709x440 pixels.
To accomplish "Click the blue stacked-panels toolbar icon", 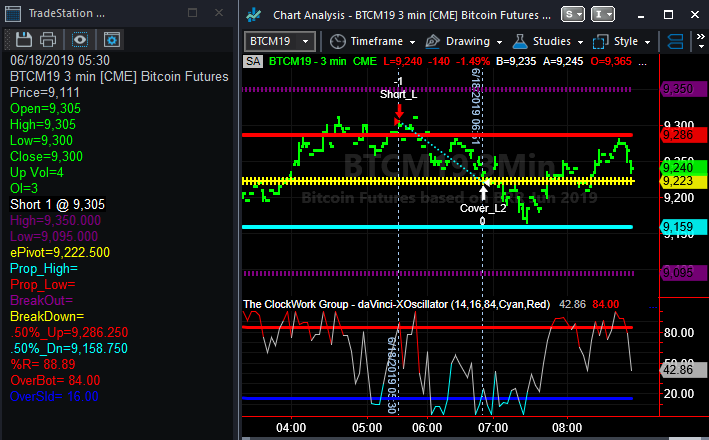I will tap(675, 42).
